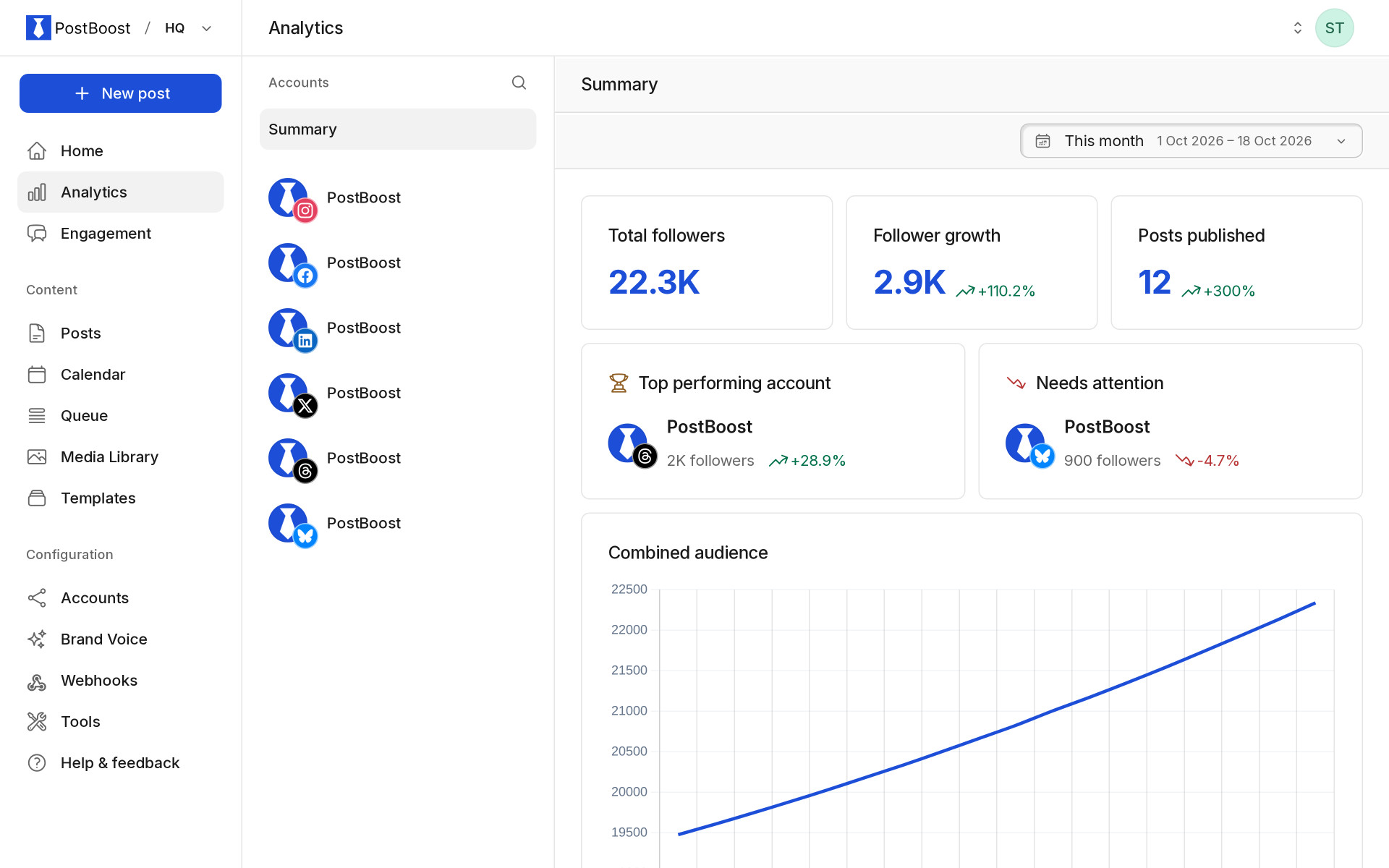Click the New post button
The image size is (1389, 868).
click(120, 93)
